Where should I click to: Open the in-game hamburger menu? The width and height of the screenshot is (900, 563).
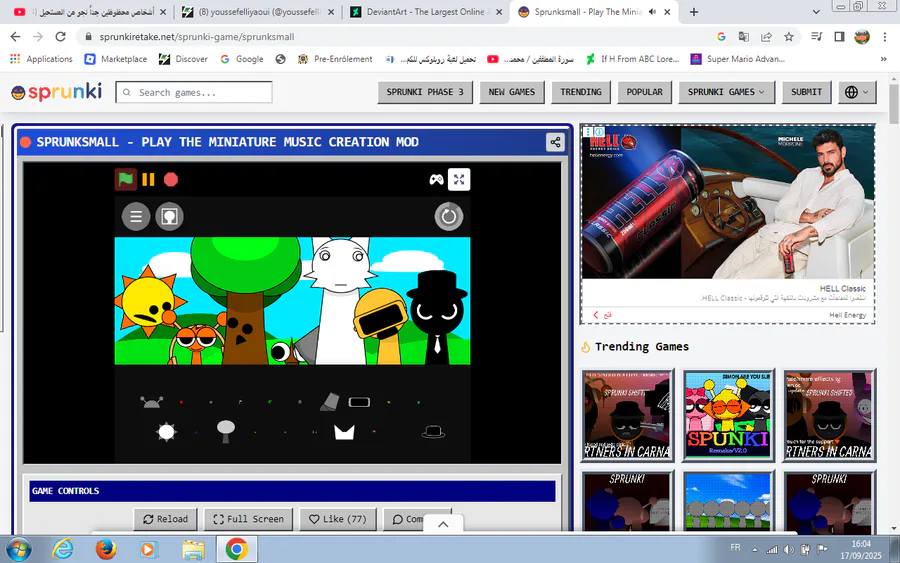point(136,216)
